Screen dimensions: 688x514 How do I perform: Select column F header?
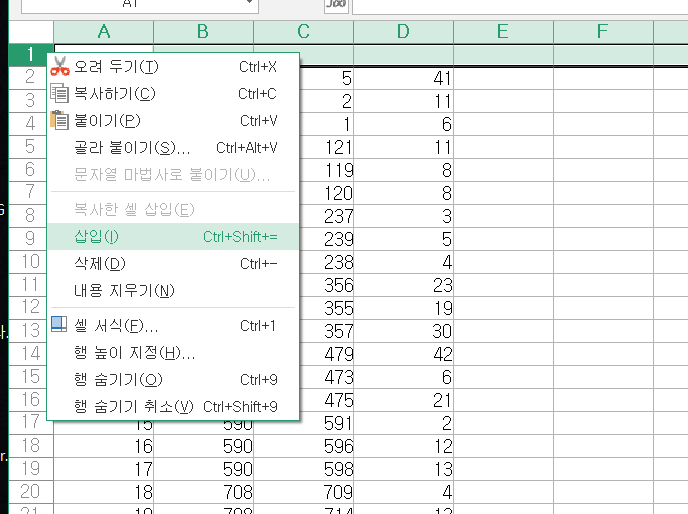[x=603, y=32]
